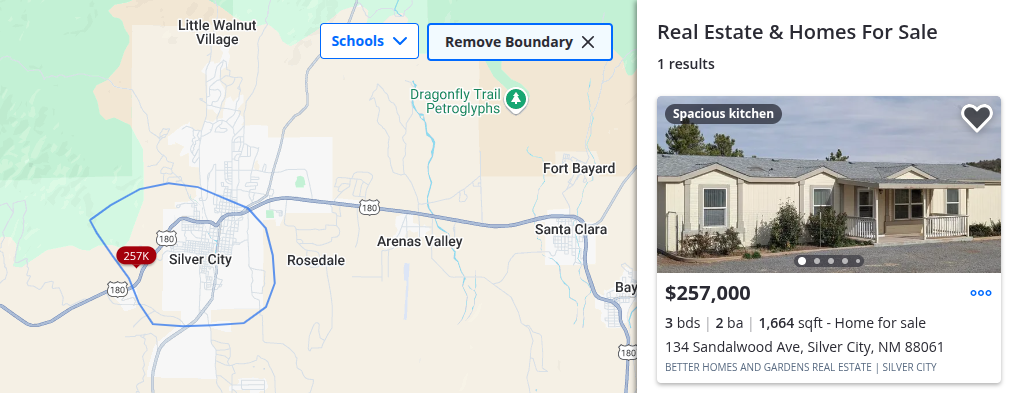1010x393 pixels.
Task: Click the $257,000 listing price
Action: [x=707, y=293]
